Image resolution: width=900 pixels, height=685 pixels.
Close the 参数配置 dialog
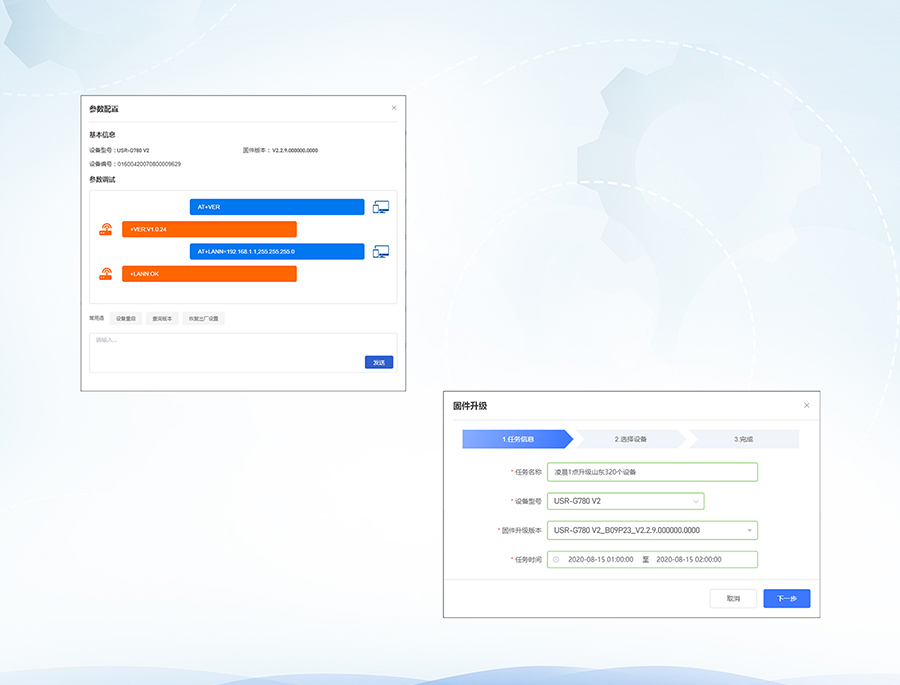click(x=394, y=108)
